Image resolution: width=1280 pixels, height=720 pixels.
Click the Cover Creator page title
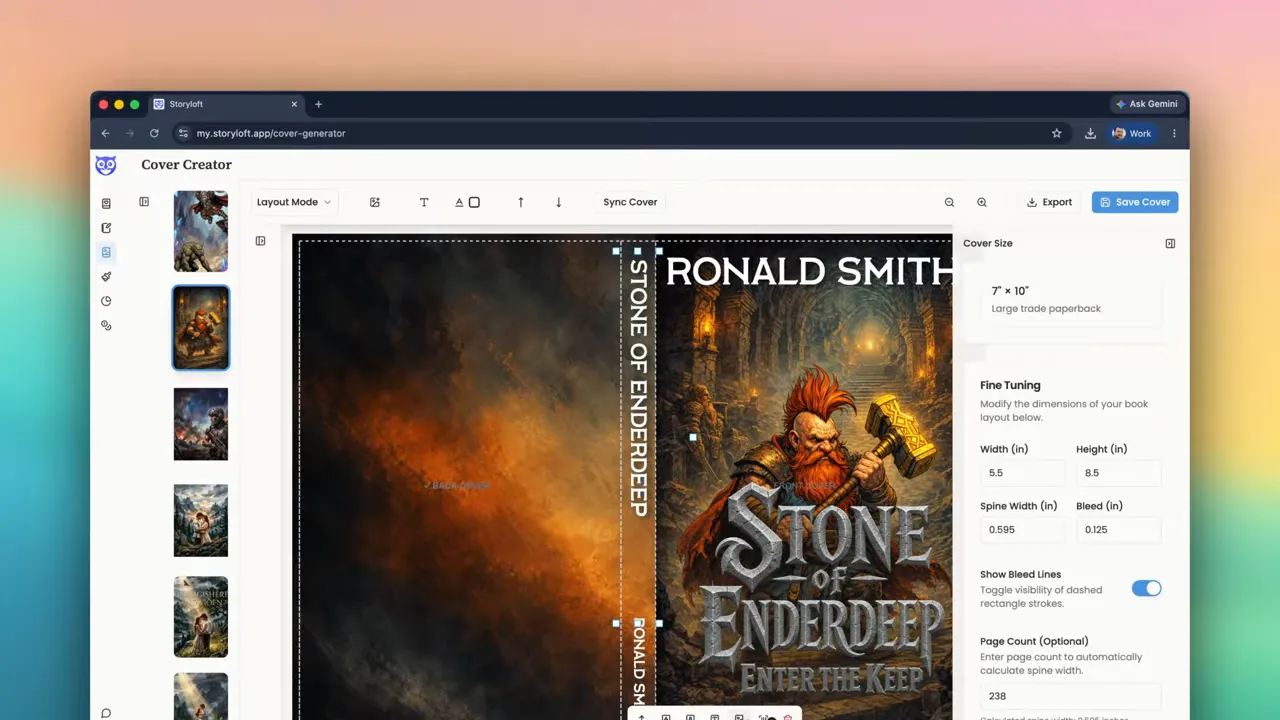click(186, 165)
